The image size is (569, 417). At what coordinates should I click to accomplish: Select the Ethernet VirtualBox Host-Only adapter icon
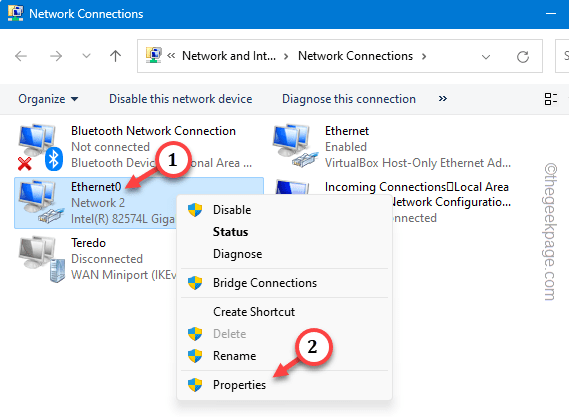click(295, 146)
